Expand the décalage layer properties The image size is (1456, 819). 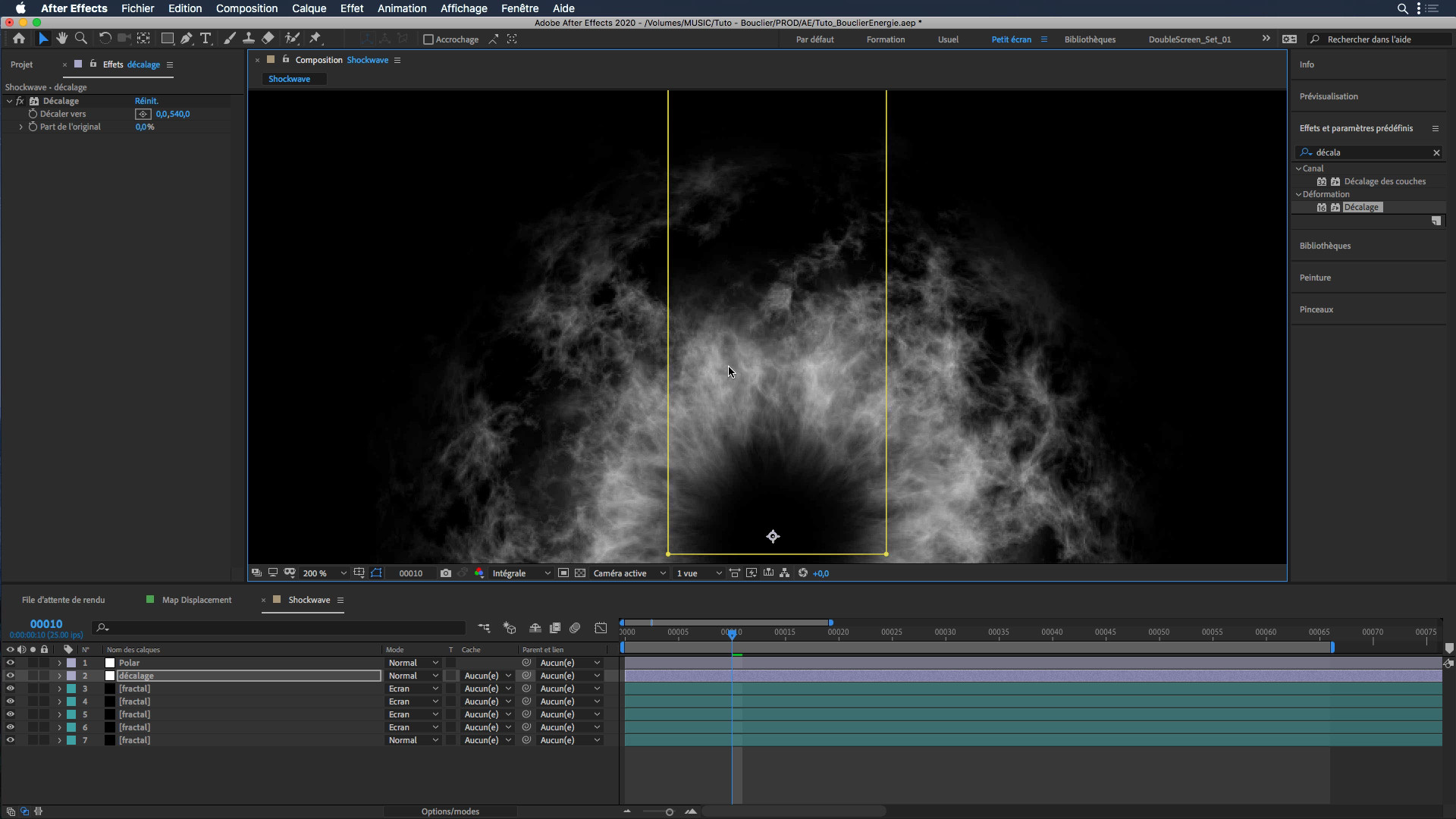tap(59, 676)
